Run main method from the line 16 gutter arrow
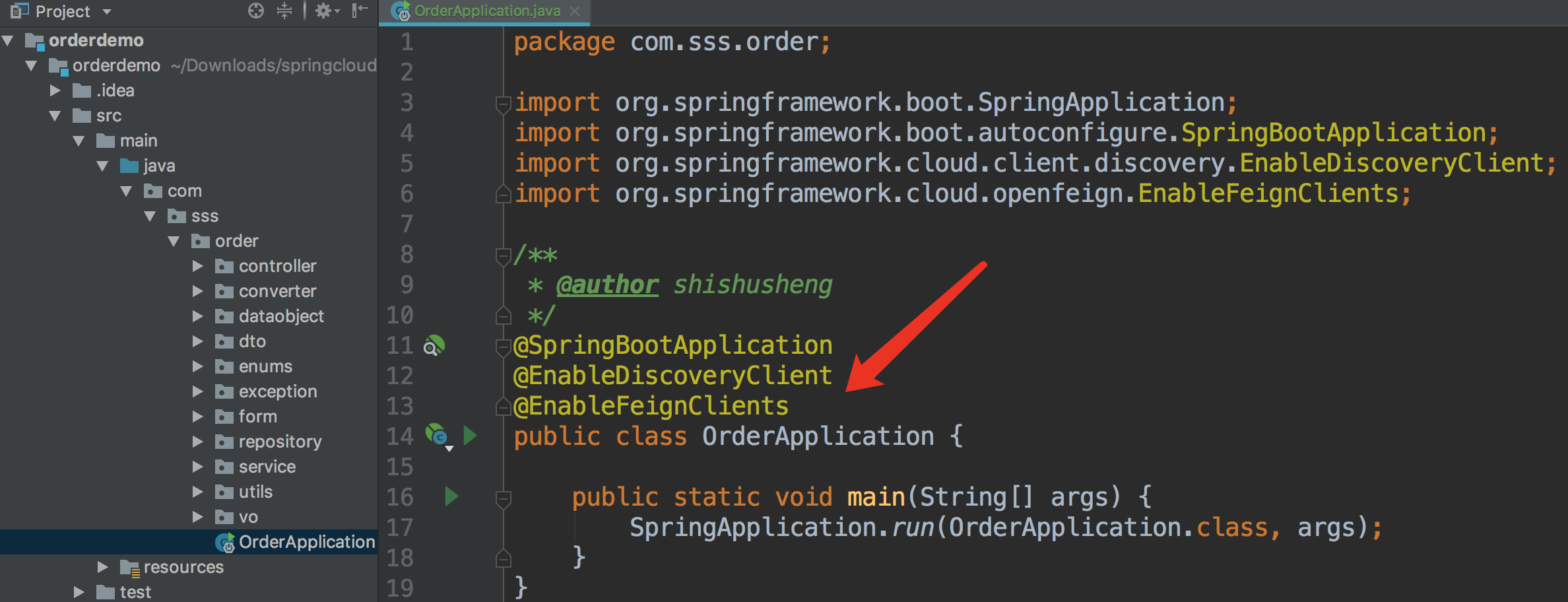1568x602 pixels. tap(451, 496)
